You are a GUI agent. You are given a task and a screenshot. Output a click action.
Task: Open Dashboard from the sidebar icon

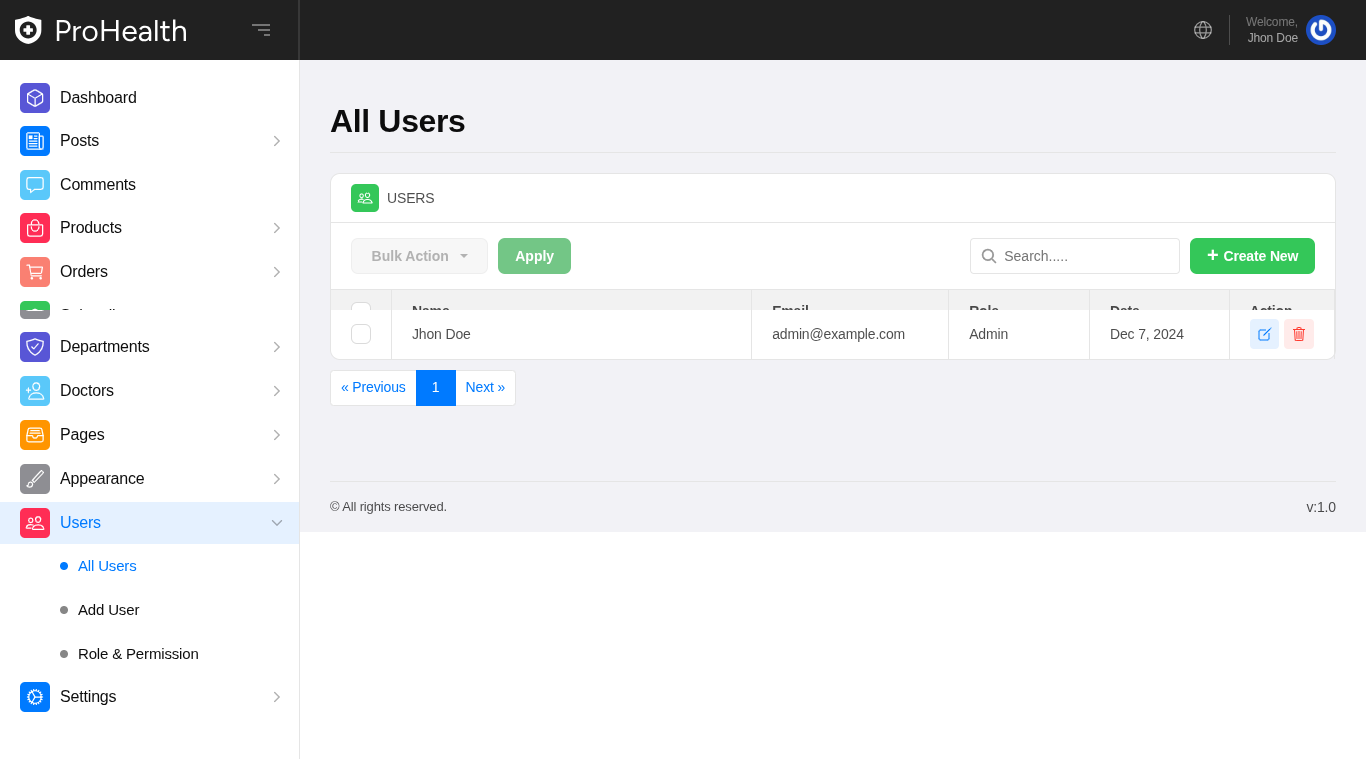35,98
